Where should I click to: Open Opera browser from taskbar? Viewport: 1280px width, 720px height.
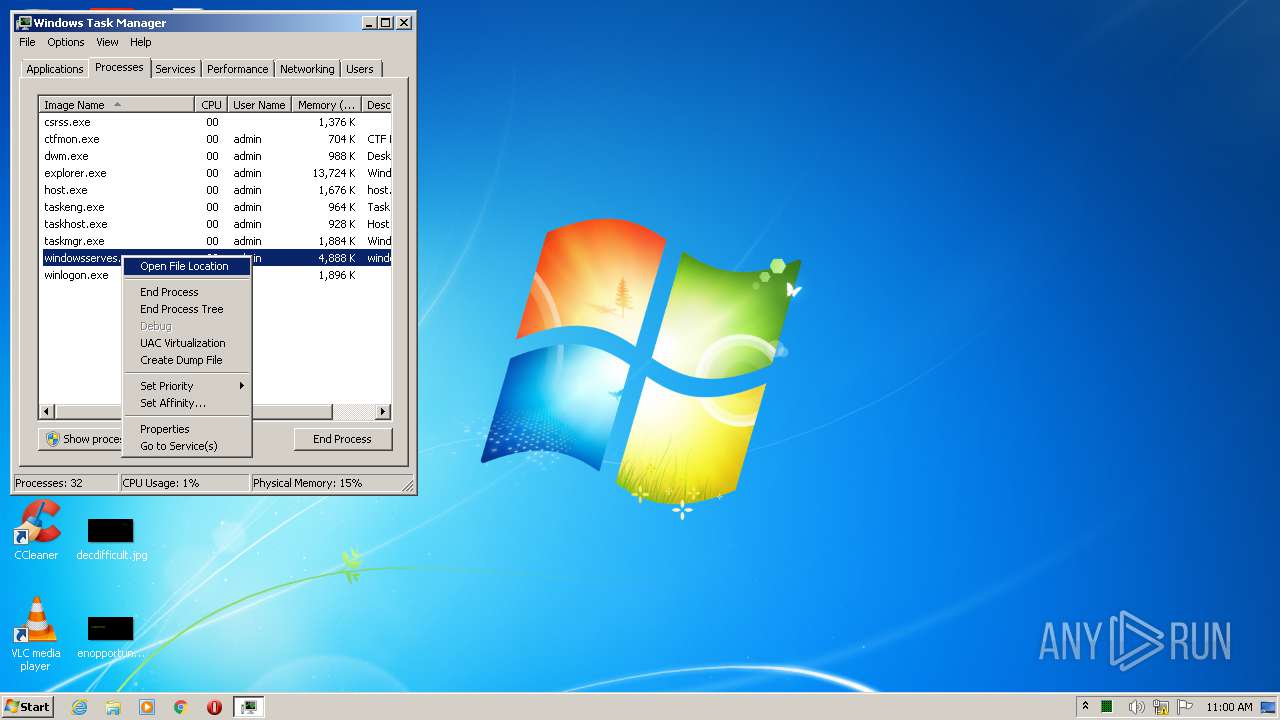point(214,707)
